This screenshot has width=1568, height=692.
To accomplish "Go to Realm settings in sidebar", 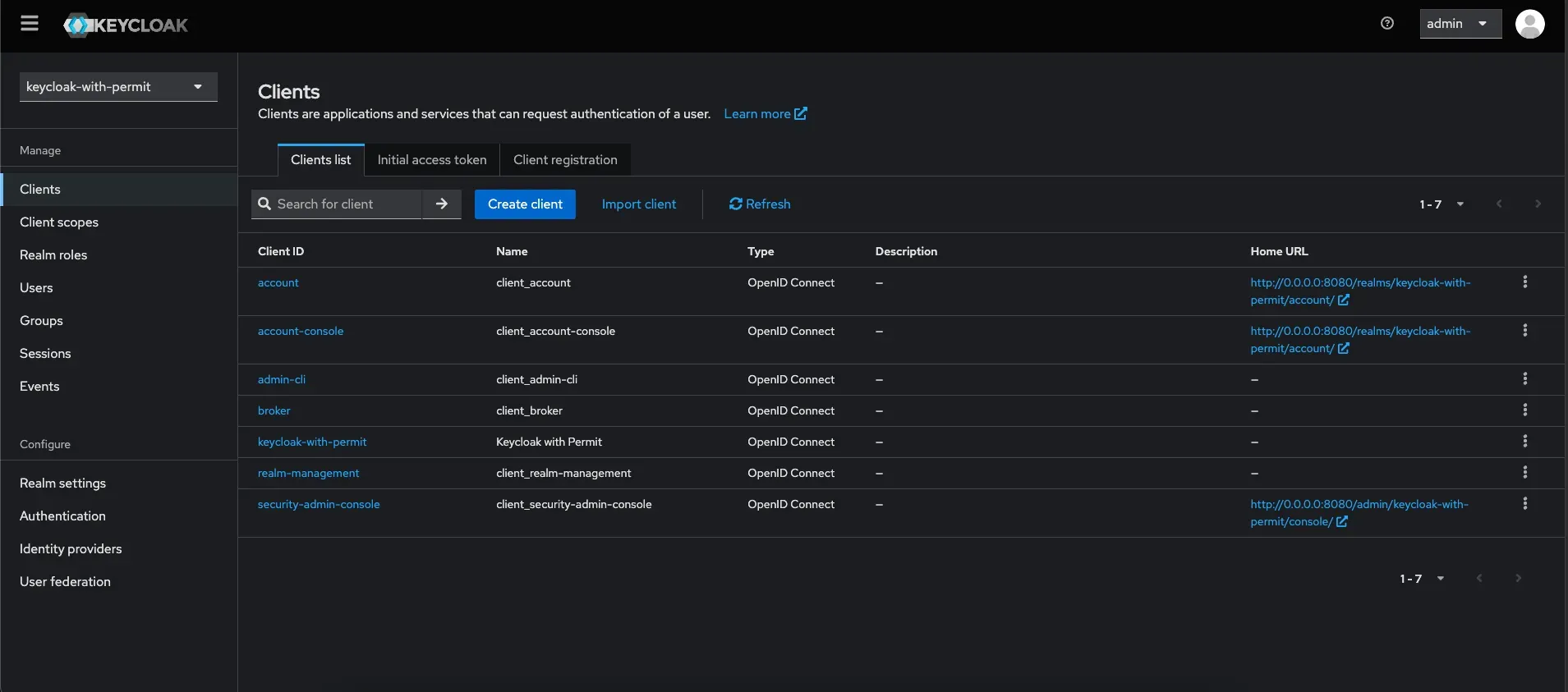I will 63,483.
